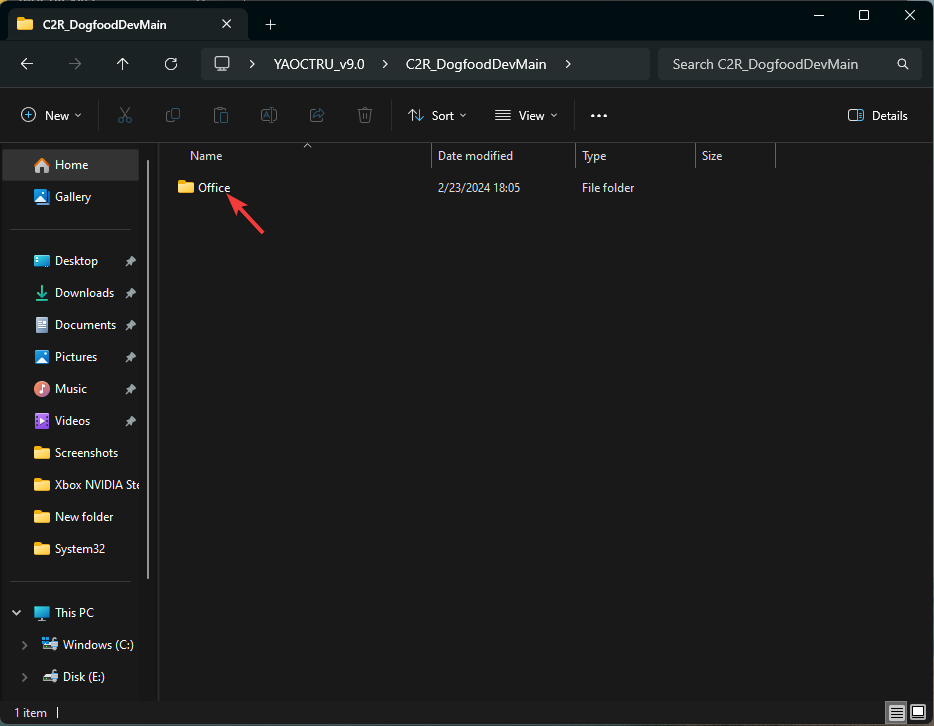Toggle the Details pane
This screenshot has height=726, width=934.
click(877, 116)
